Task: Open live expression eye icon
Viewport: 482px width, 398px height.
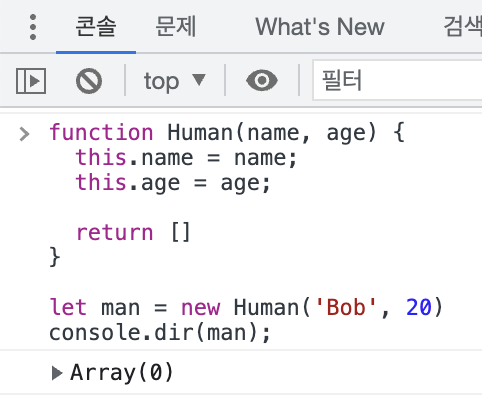Action: click(x=262, y=81)
